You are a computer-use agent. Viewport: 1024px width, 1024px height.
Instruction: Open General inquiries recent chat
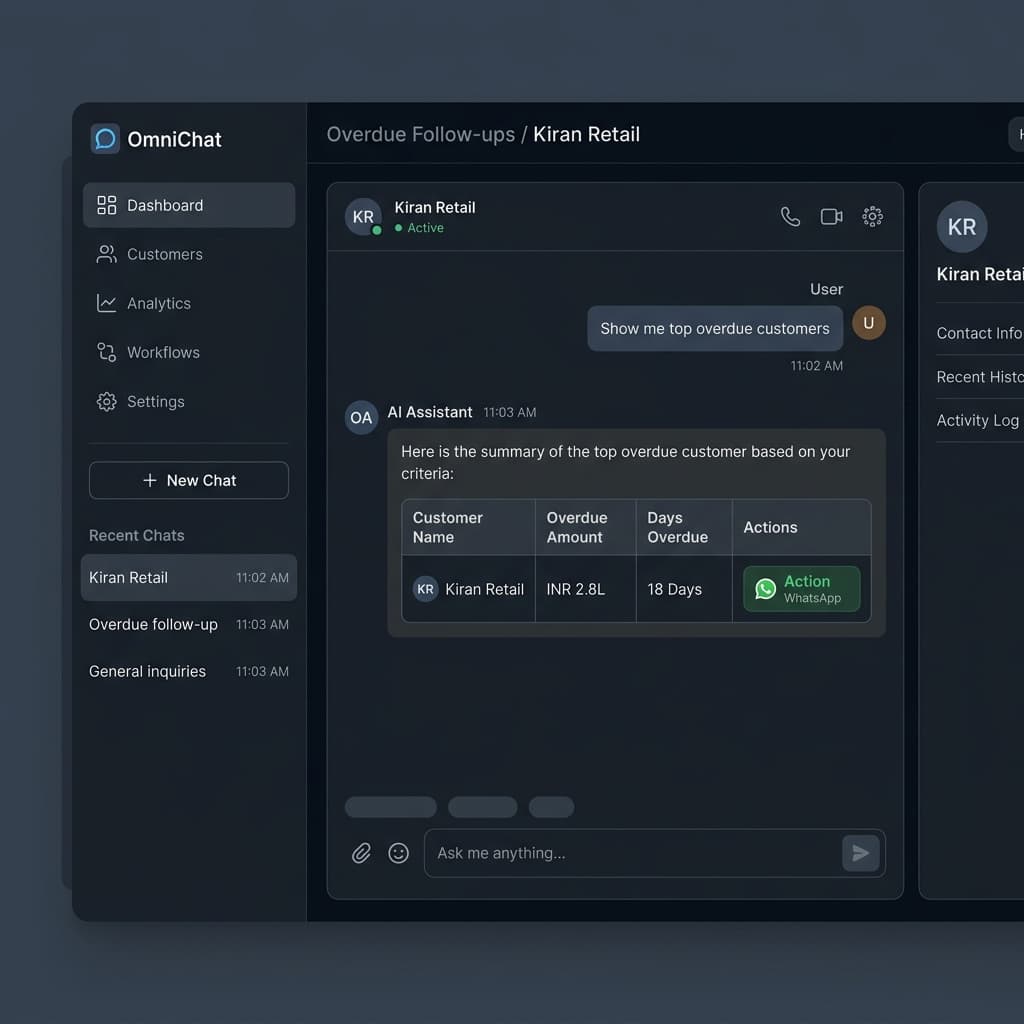pyautogui.click(x=189, y=671)
